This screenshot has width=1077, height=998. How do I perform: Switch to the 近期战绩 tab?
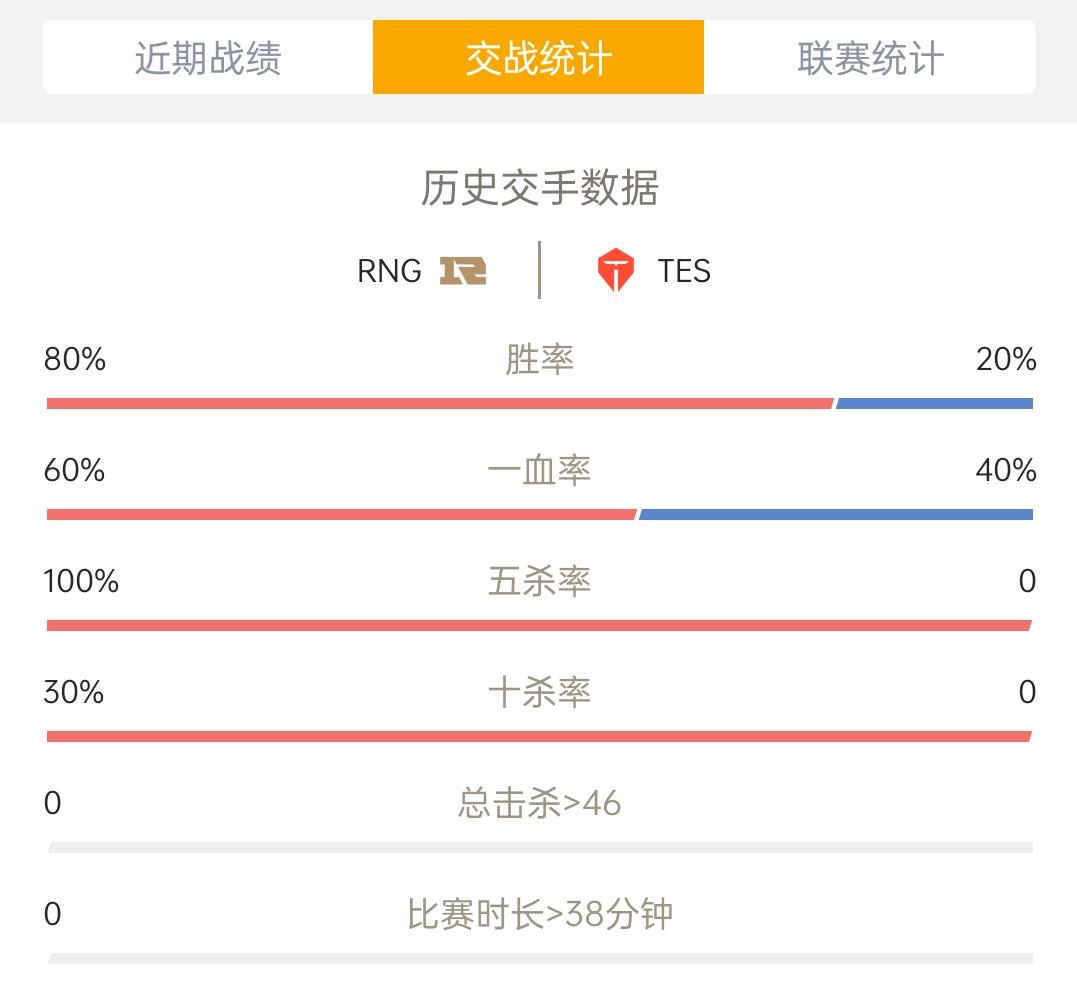[208, 57]
